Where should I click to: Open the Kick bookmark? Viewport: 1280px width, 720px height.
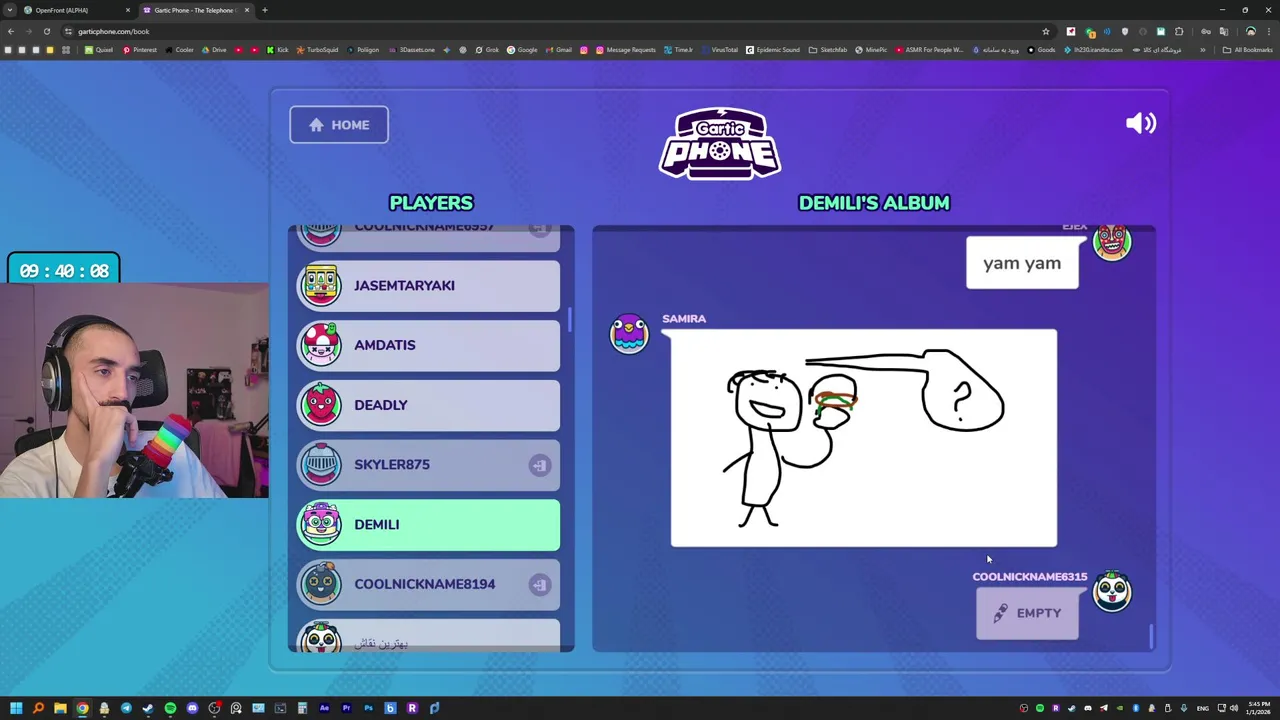pos(277,50)
